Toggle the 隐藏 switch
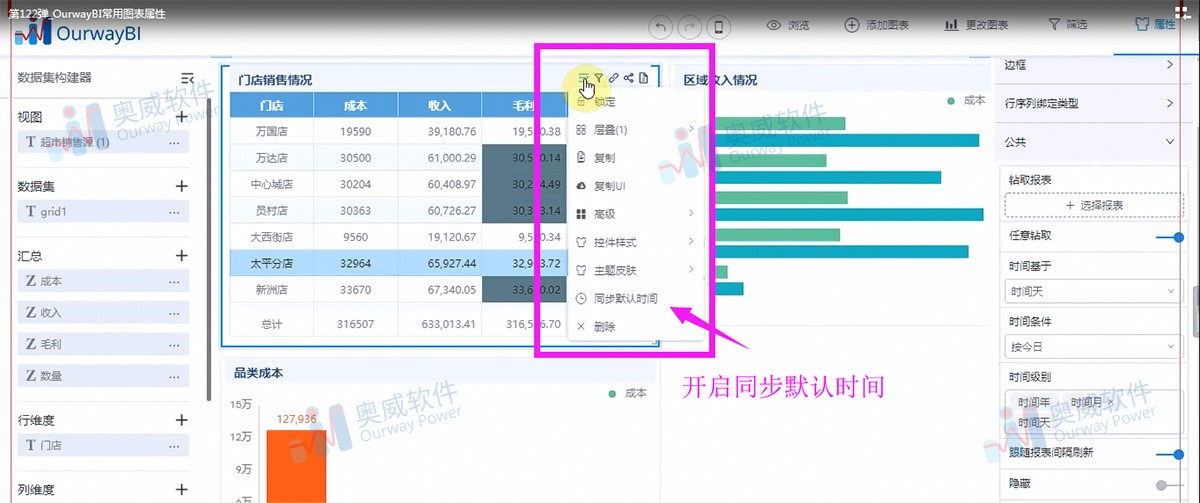This screenshot has width=1200, height=503. pos(1169,485)
